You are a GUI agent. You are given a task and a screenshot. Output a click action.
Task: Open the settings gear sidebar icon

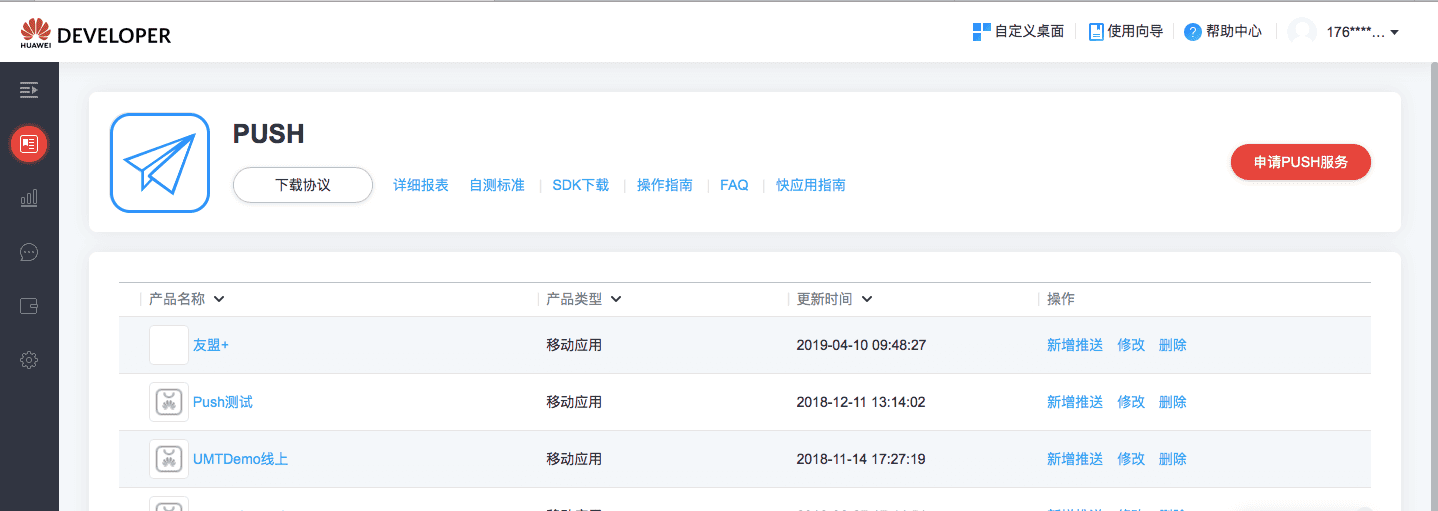tap(29, 360)
